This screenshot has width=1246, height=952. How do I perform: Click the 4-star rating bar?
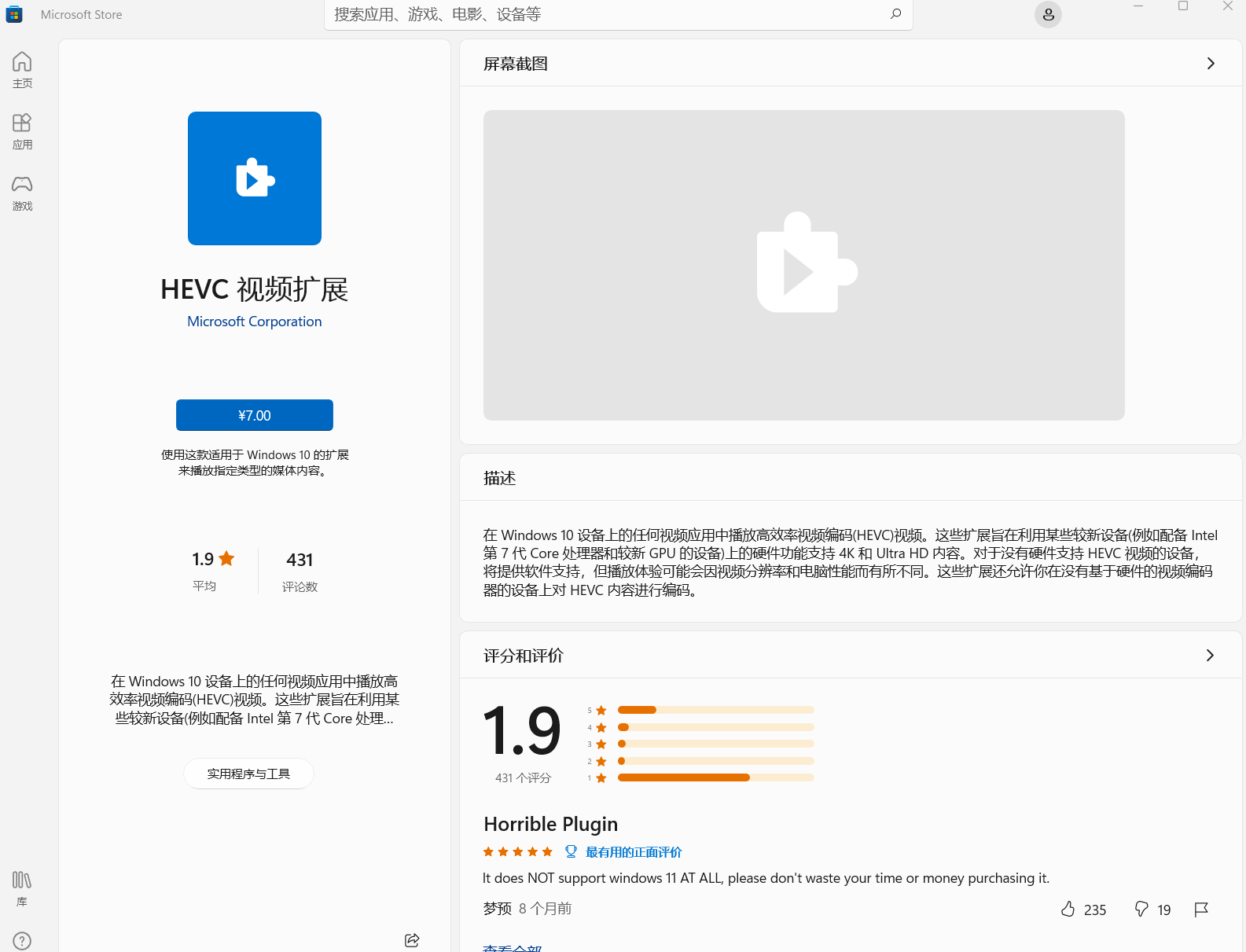[716, 727]
